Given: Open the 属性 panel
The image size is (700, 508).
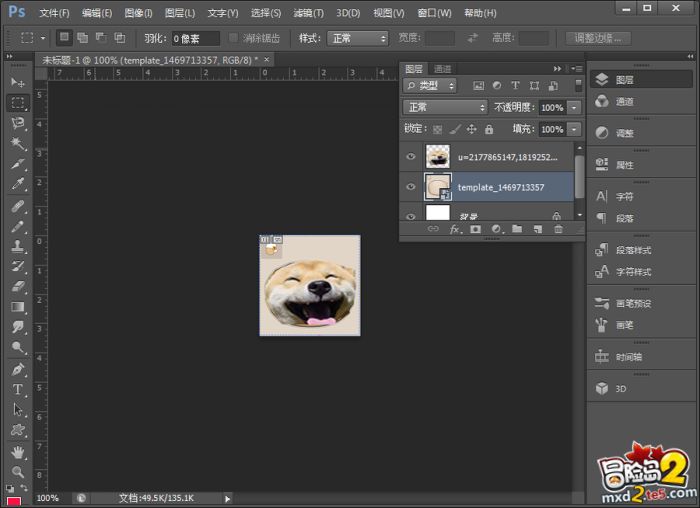Looking at the screenshot, I should [640, 165].
